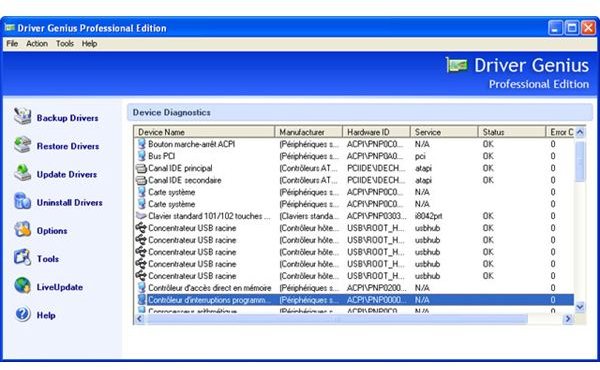This screenshot has width=600, height=370.
Task: Sort by Service column header
Action: click(x=444, y=132)
